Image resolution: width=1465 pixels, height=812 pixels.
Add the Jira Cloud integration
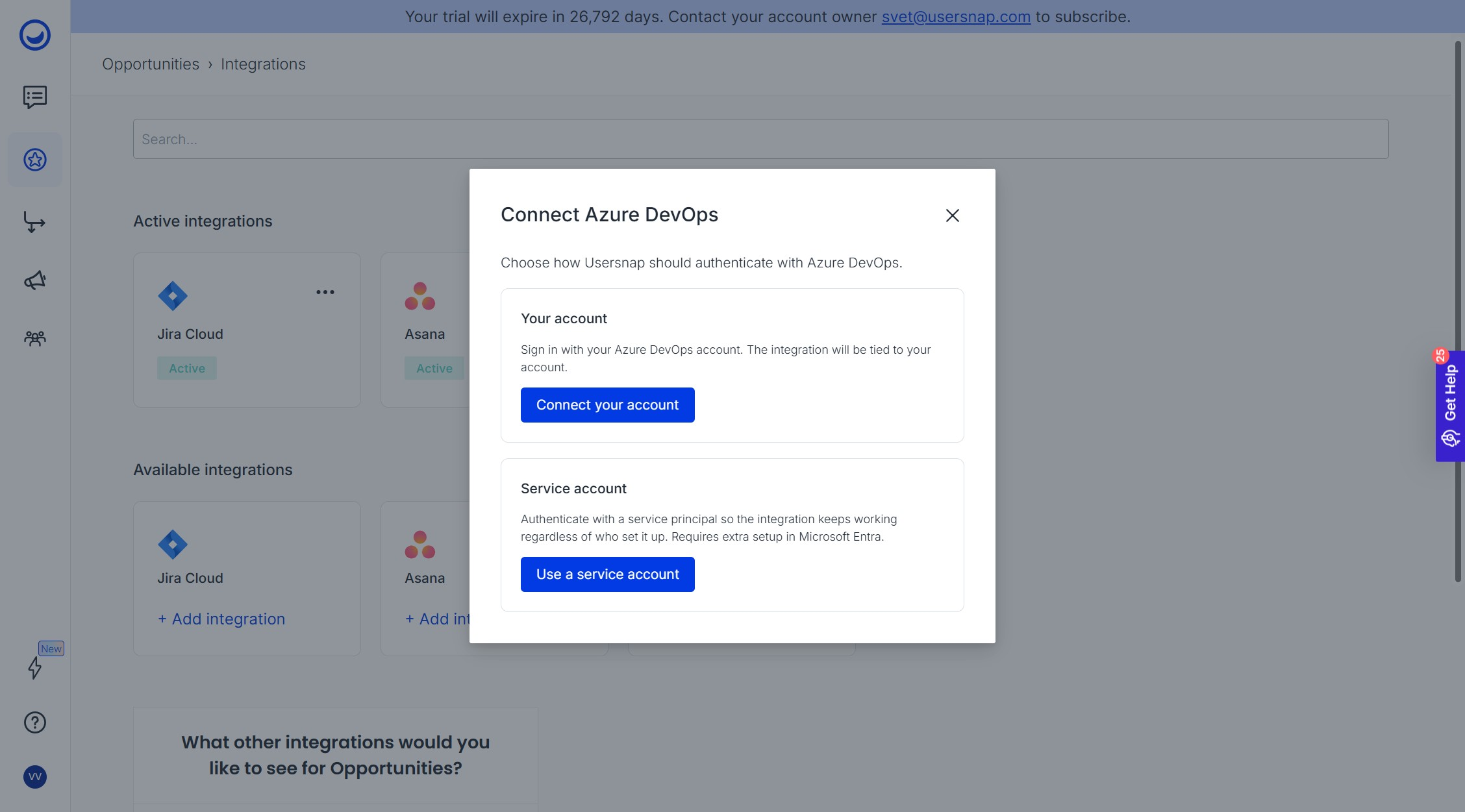pos(221,619)
